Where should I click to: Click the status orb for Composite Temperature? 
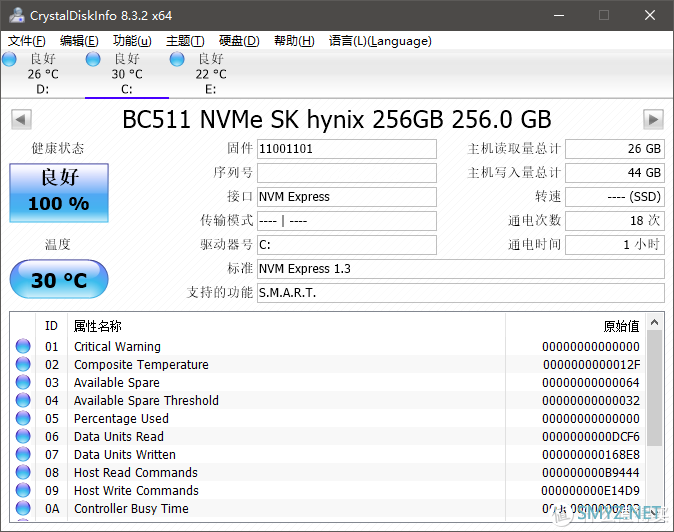pos(23,364)
